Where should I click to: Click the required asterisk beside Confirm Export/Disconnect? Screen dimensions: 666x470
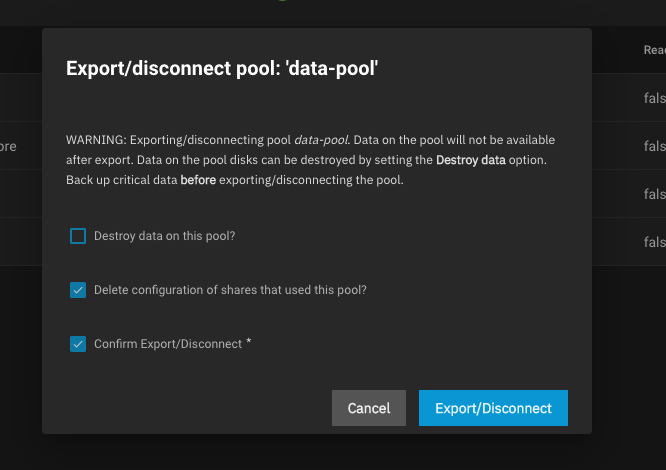[249, 342]
